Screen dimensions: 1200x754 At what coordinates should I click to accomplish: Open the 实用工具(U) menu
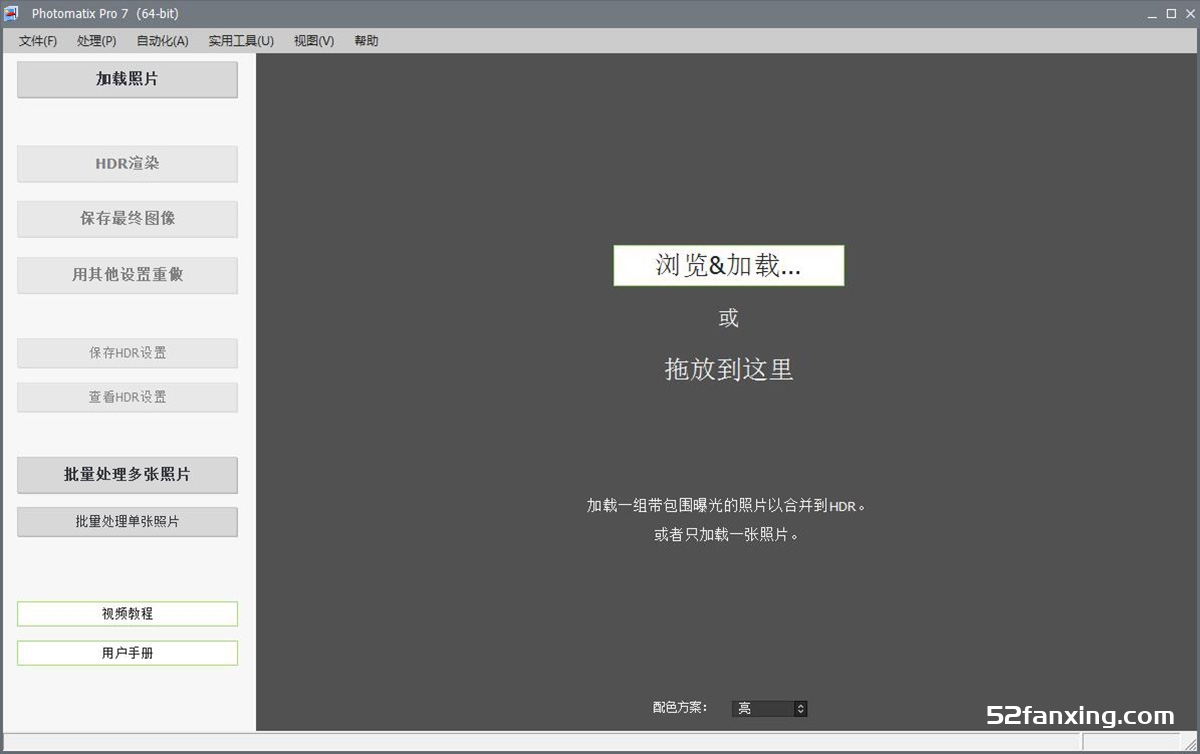click(x=241, y=41)
